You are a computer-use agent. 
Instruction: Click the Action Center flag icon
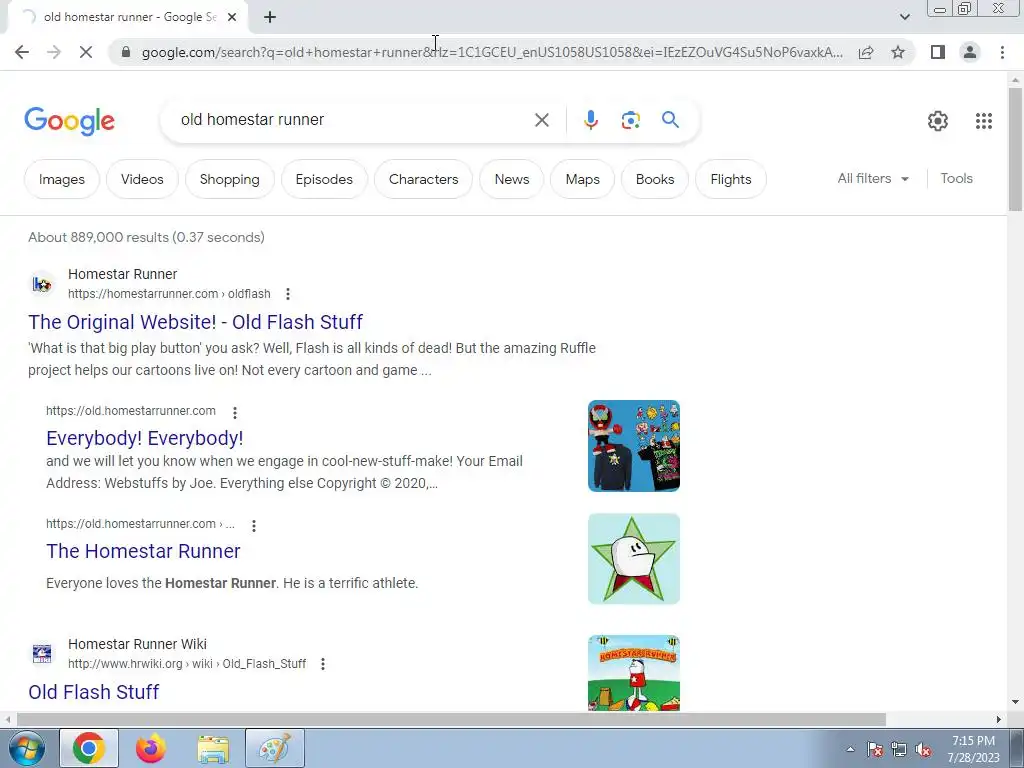coord(874,749)
